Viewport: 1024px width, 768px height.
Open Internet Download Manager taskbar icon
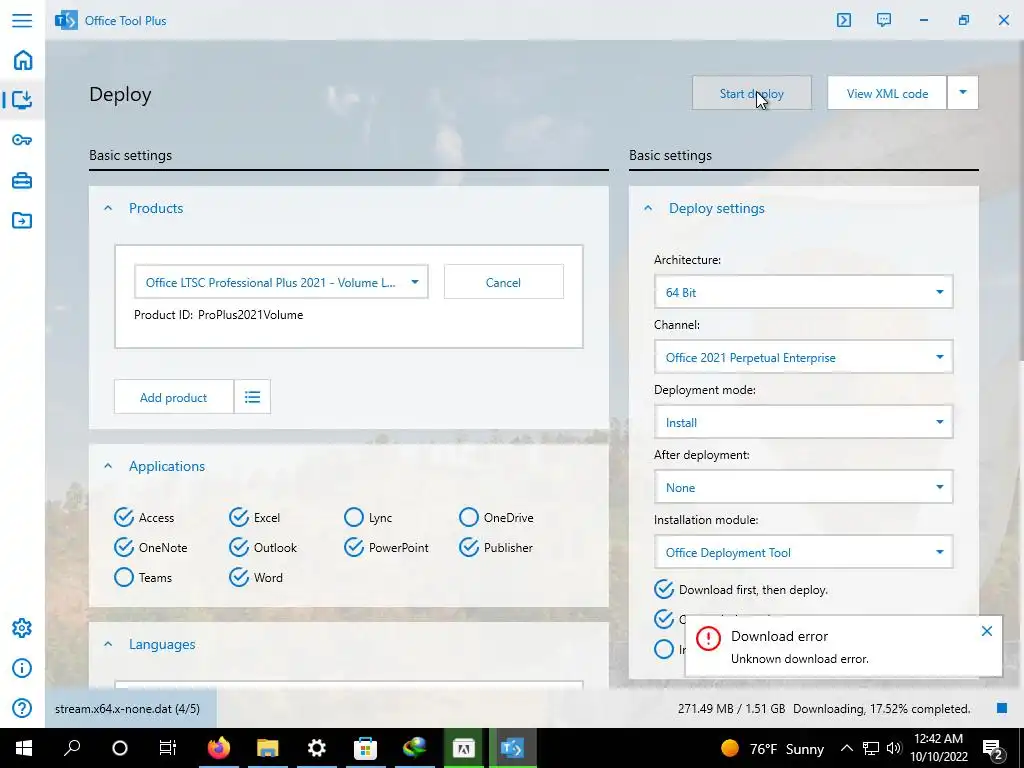414,748
